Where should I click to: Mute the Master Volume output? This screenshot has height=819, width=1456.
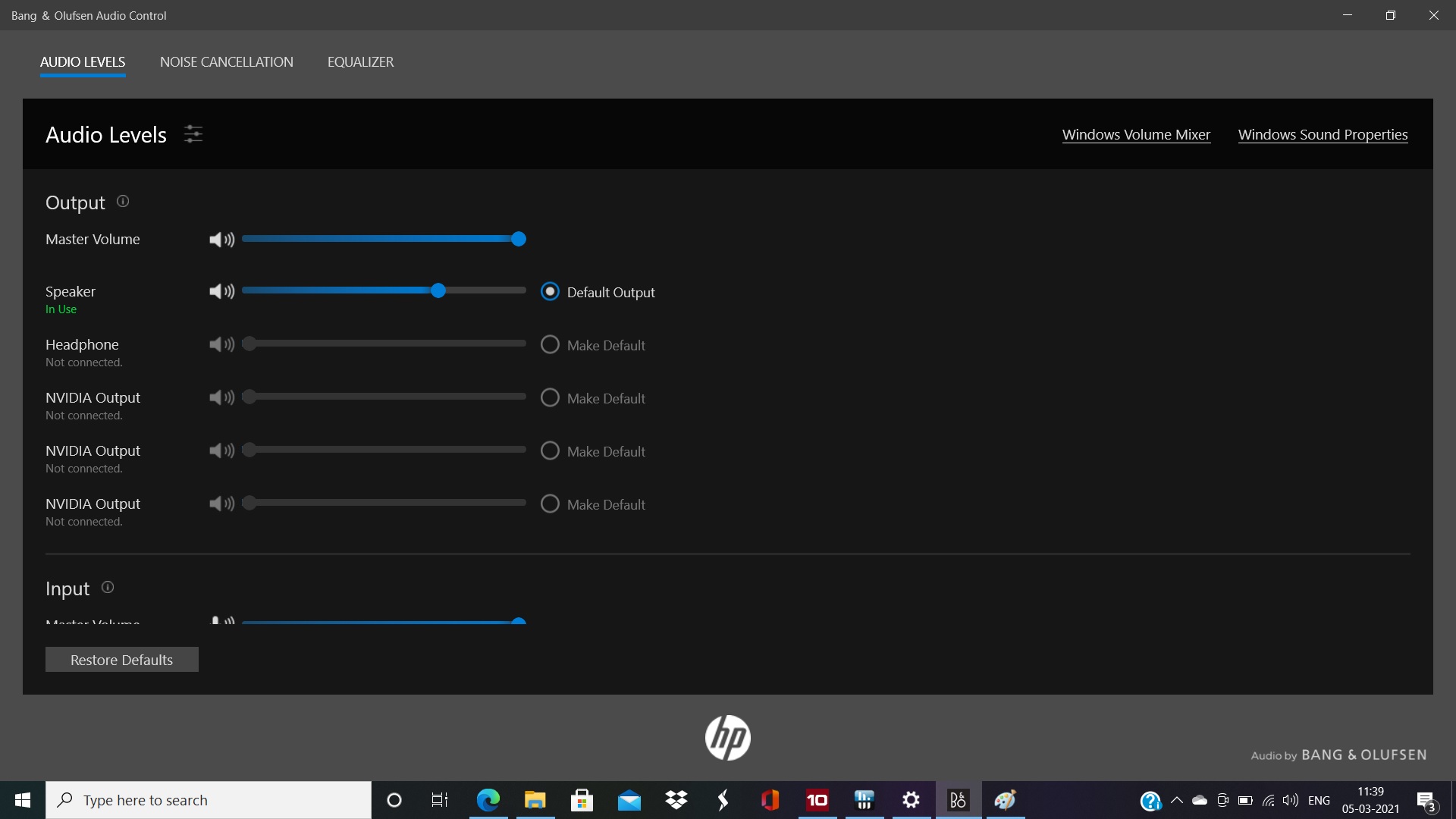[x=219, y=239]
